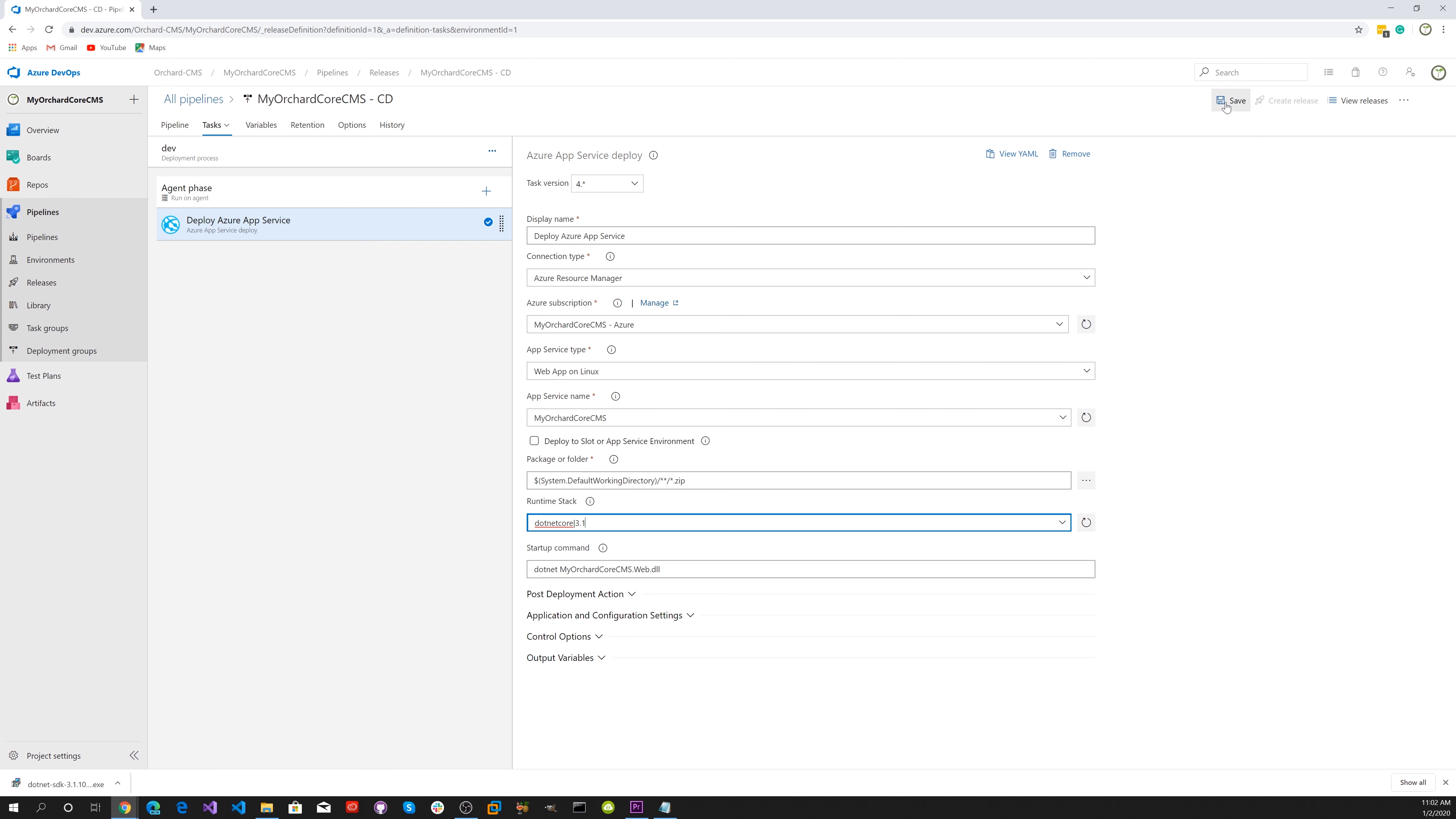The width and height of the screenshot is (1456, 819).
Task: Click the header Search box
Action: pos(1251,72)
